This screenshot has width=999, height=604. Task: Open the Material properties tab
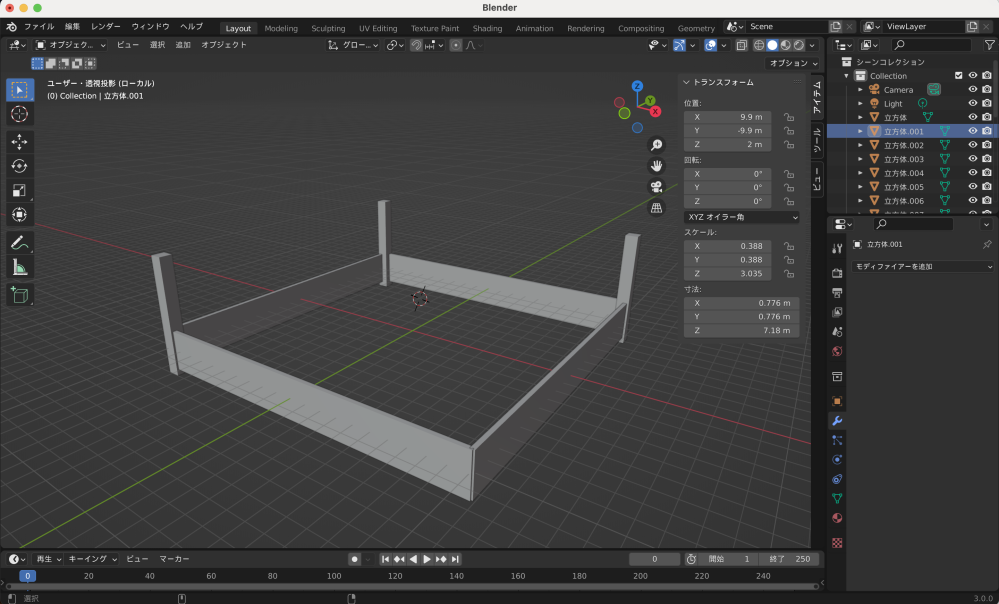click(x=837, y=518)
